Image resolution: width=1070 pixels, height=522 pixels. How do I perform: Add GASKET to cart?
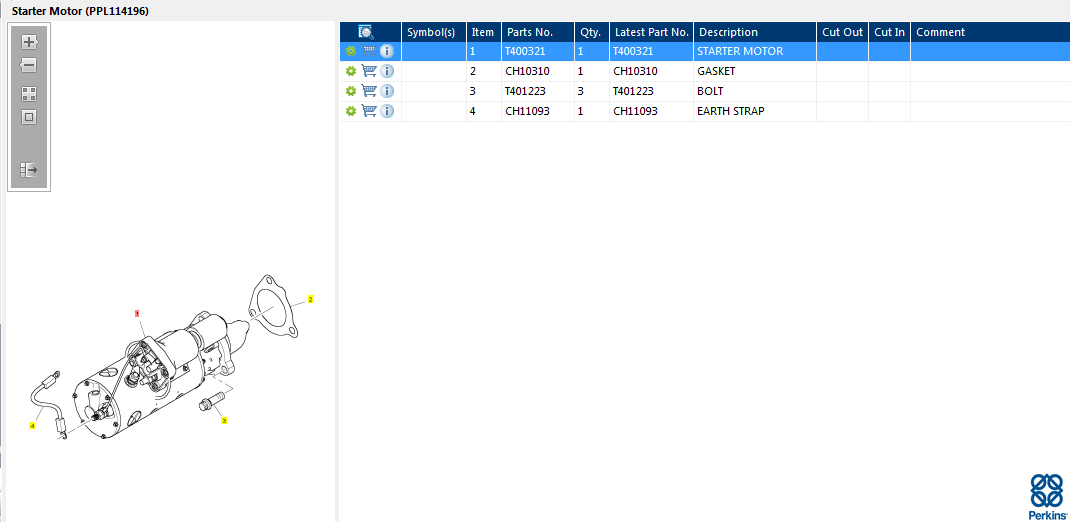click(368, 71)
